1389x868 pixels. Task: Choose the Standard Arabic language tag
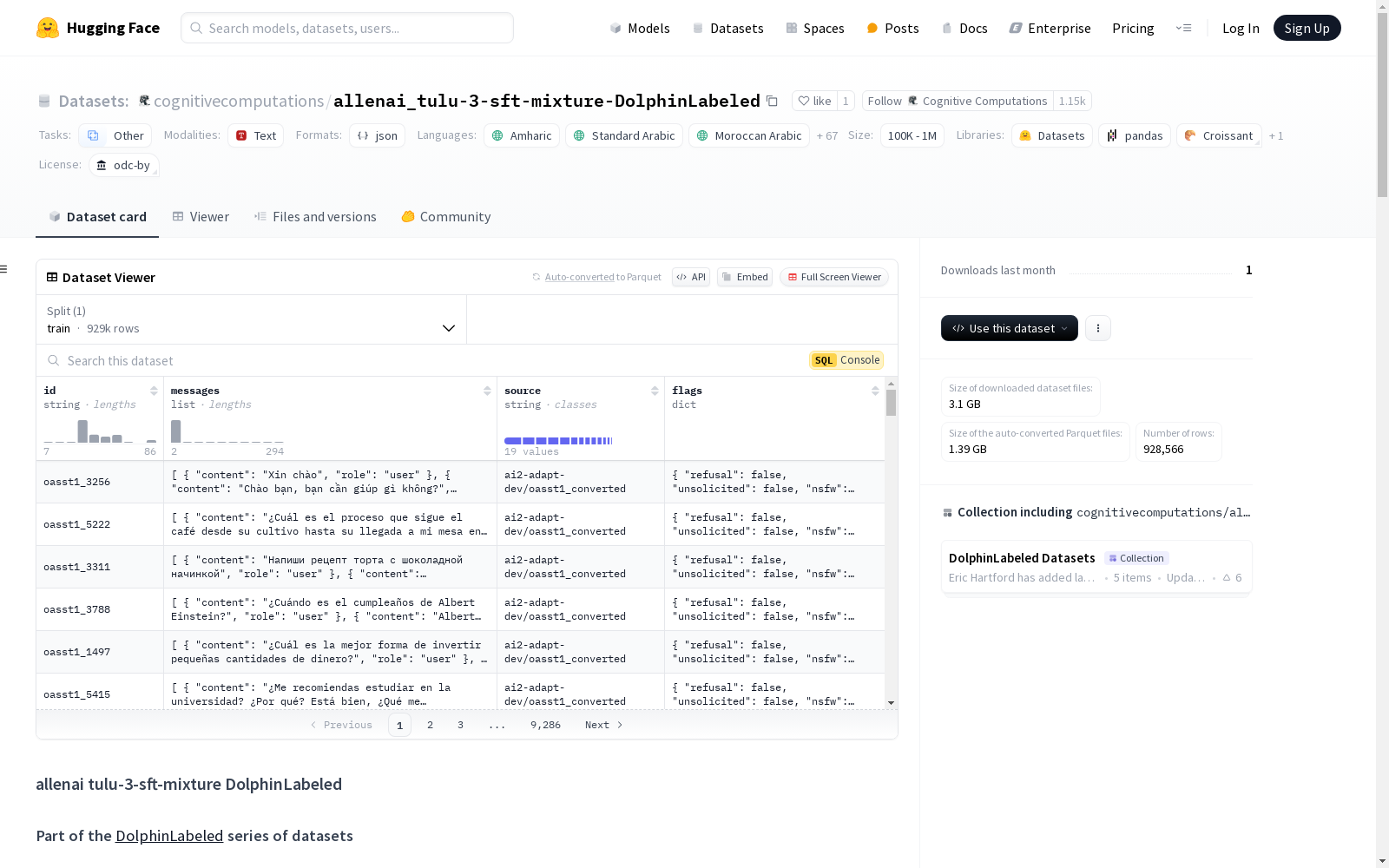(624, 135)
